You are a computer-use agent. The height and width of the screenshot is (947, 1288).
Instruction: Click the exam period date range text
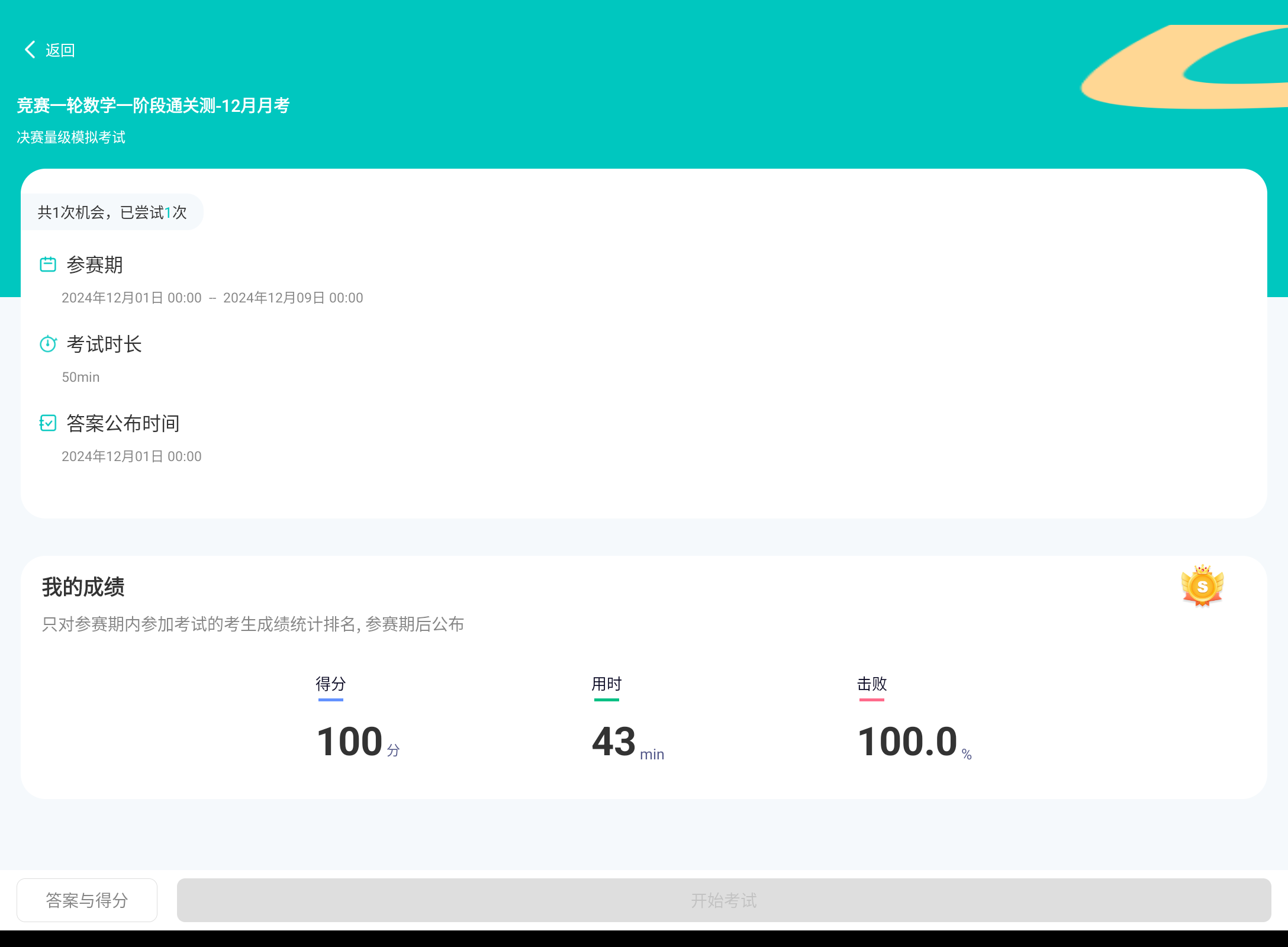click(x=212, y=298)
